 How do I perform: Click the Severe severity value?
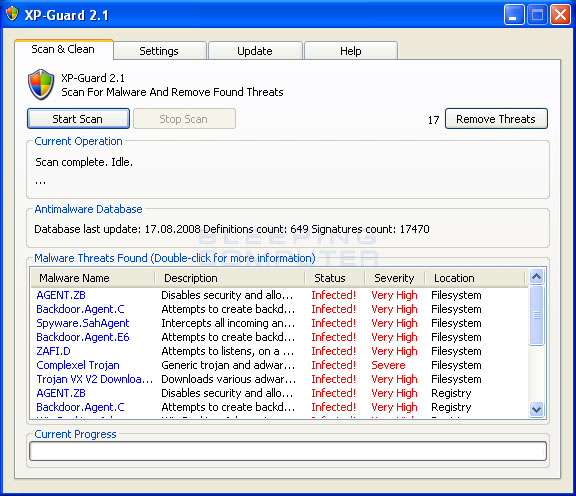click(388, 365)
